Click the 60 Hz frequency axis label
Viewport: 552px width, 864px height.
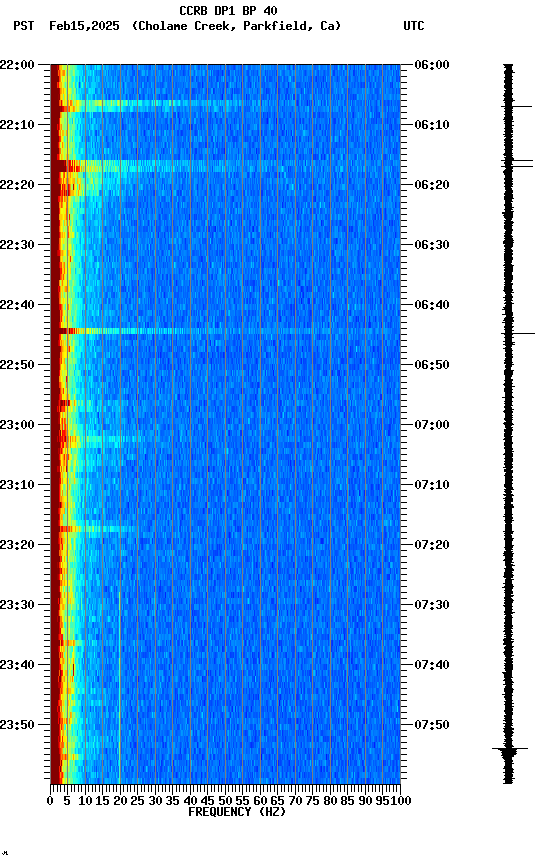[x=260, y=801]
